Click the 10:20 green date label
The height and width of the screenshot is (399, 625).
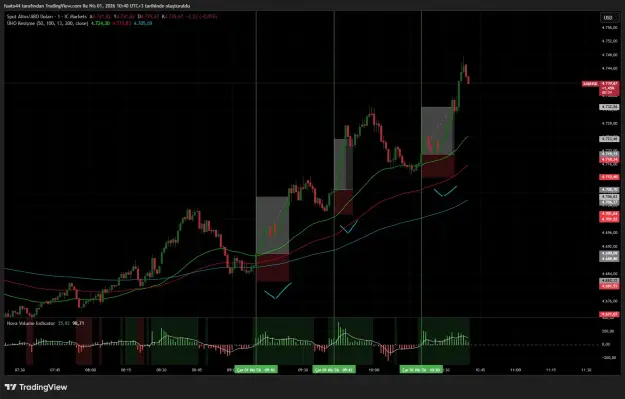[421, 370]
